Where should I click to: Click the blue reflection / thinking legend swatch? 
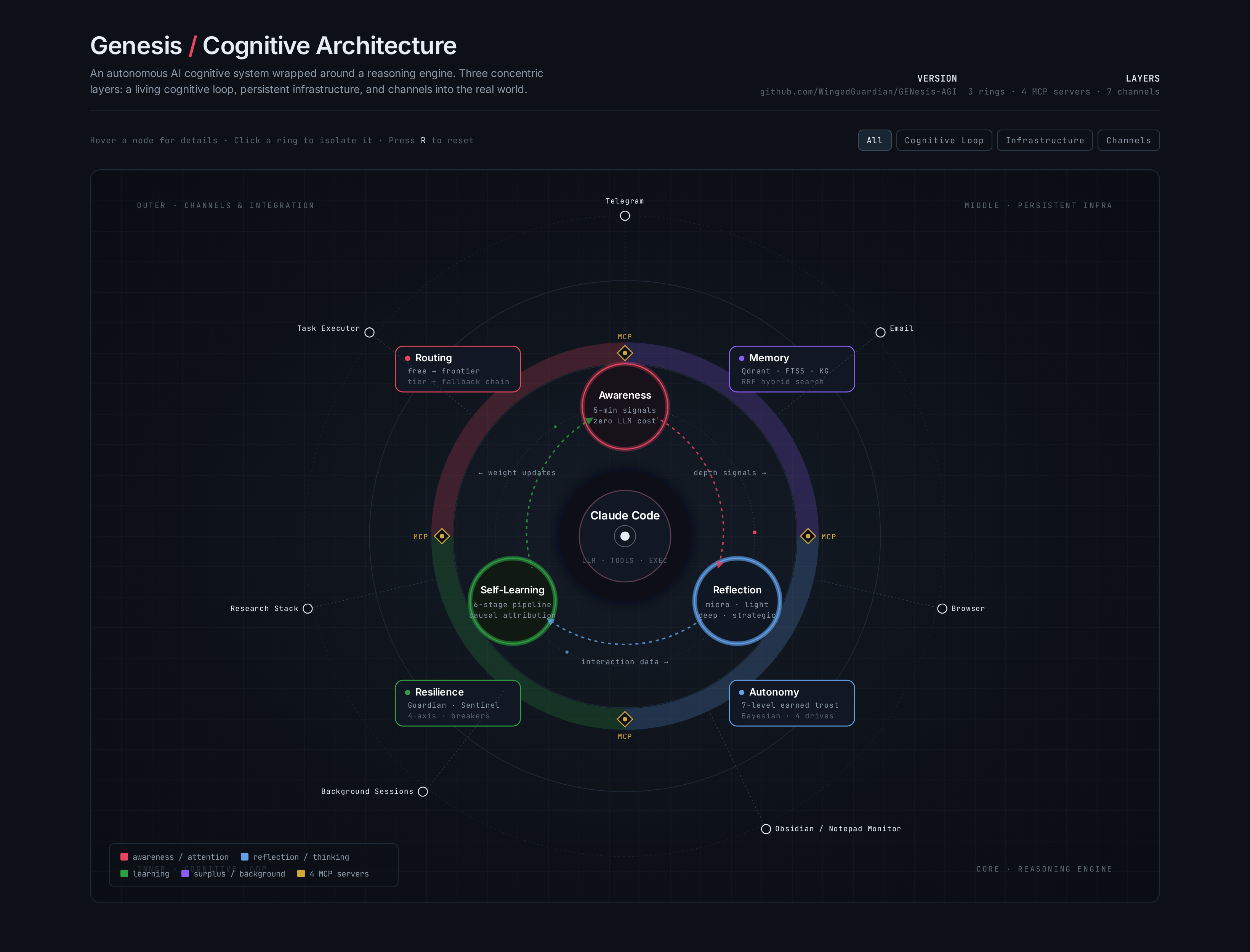[x=244, y=857]
